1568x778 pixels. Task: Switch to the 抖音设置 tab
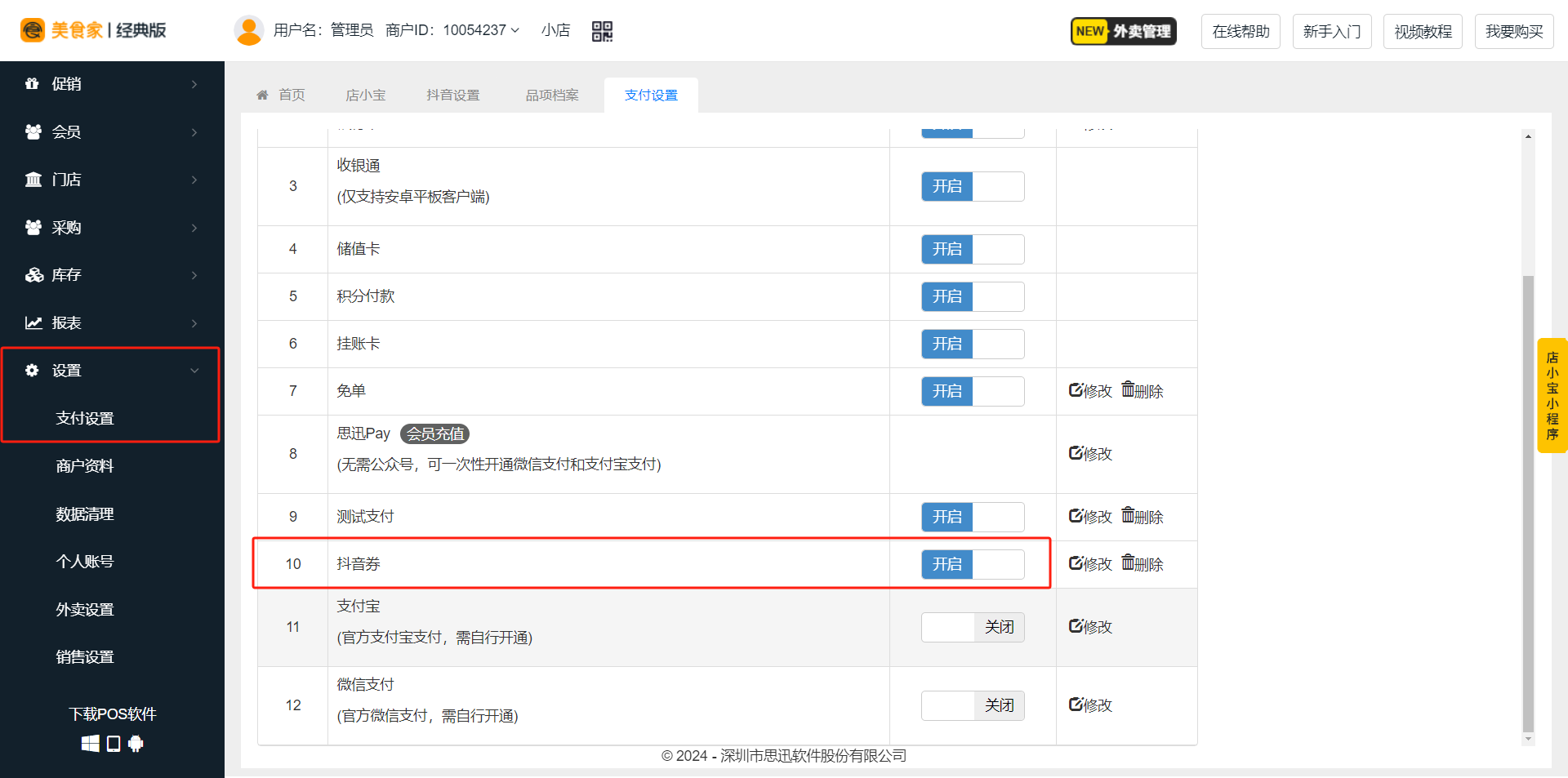click(x=453, y=96)
